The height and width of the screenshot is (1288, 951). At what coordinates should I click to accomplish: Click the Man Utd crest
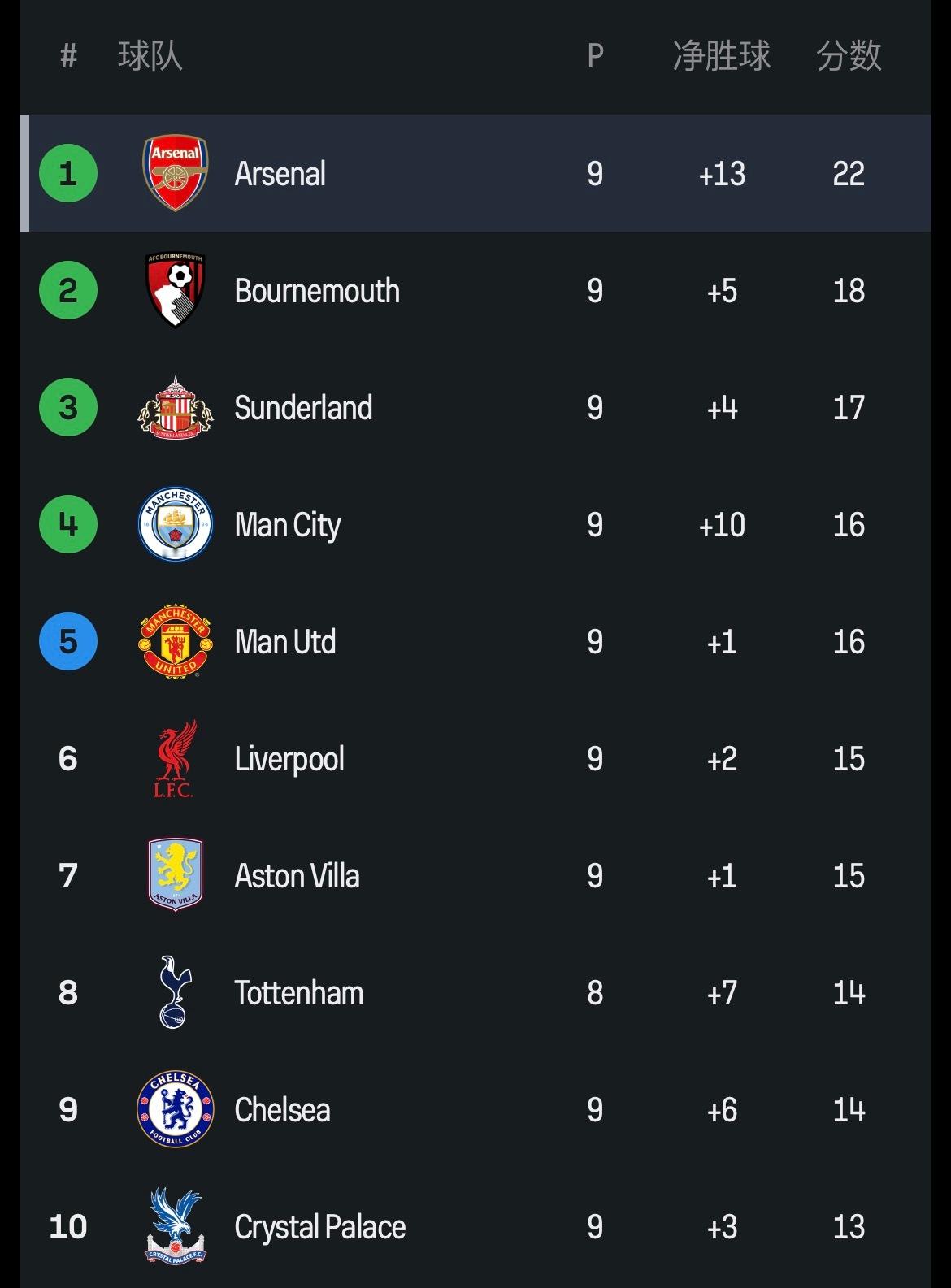click(x=175, y=641)
